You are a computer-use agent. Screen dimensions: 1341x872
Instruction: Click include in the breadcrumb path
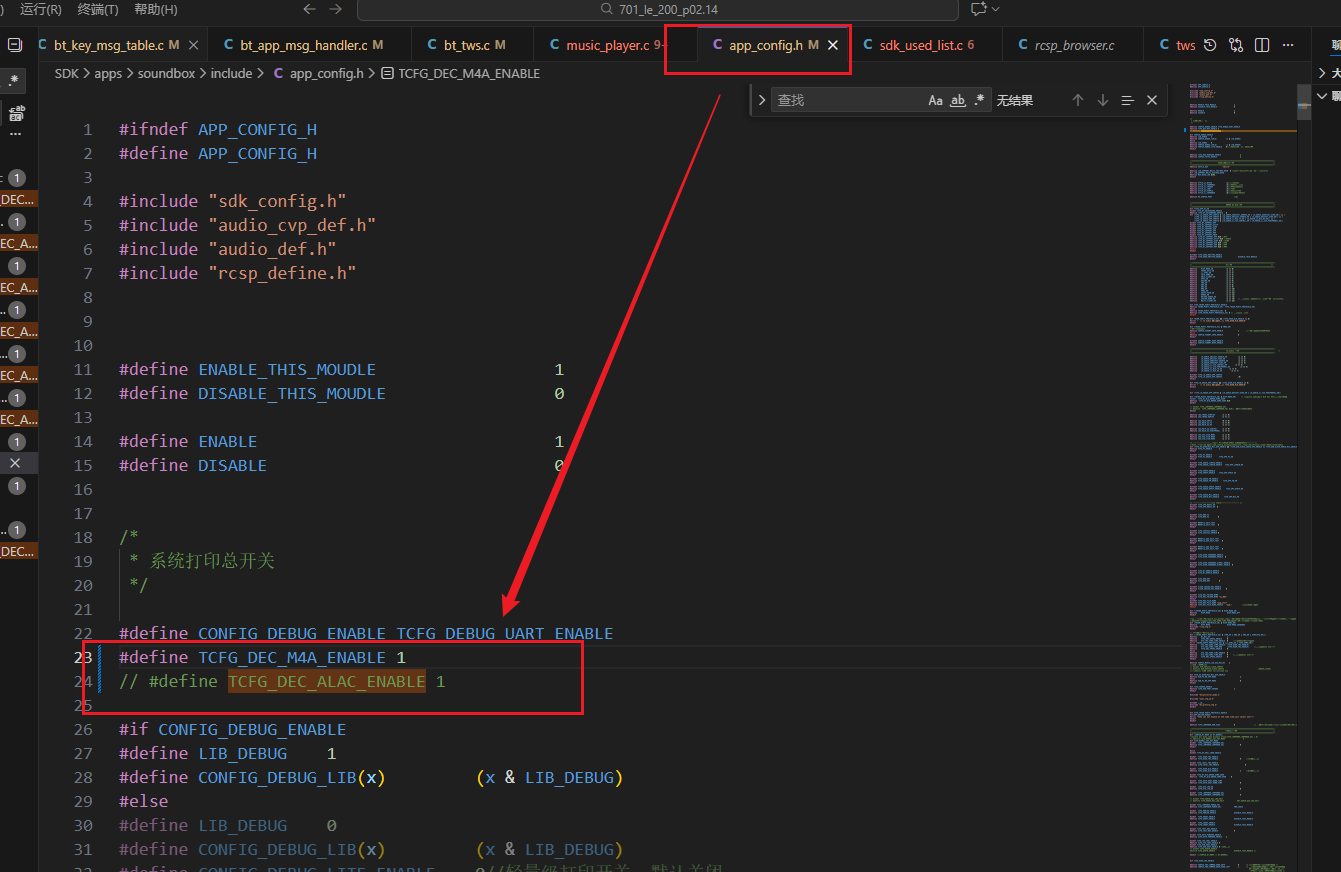(x=231, y=74)
